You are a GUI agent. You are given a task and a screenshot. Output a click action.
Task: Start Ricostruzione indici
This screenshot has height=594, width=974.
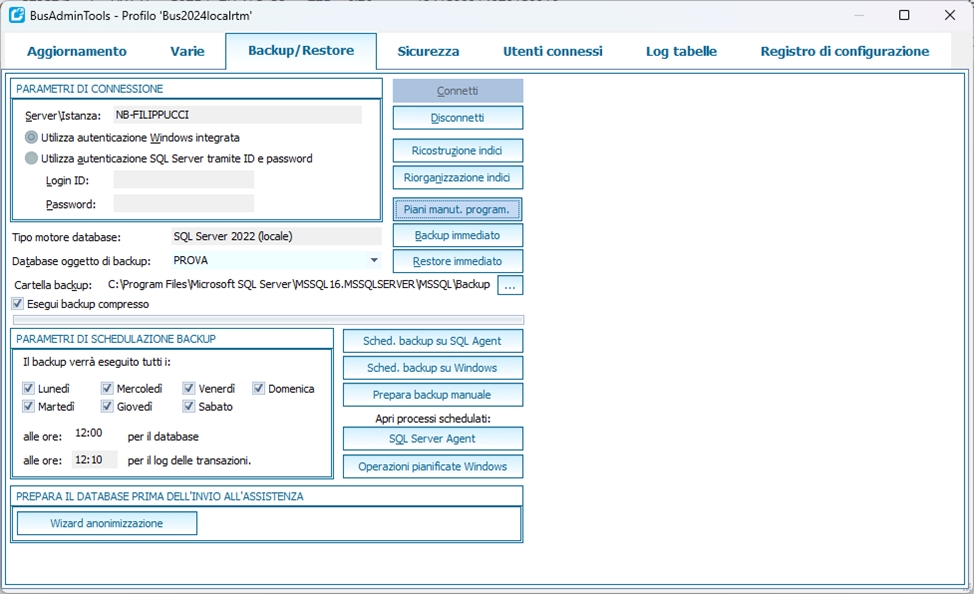point(458,150)
